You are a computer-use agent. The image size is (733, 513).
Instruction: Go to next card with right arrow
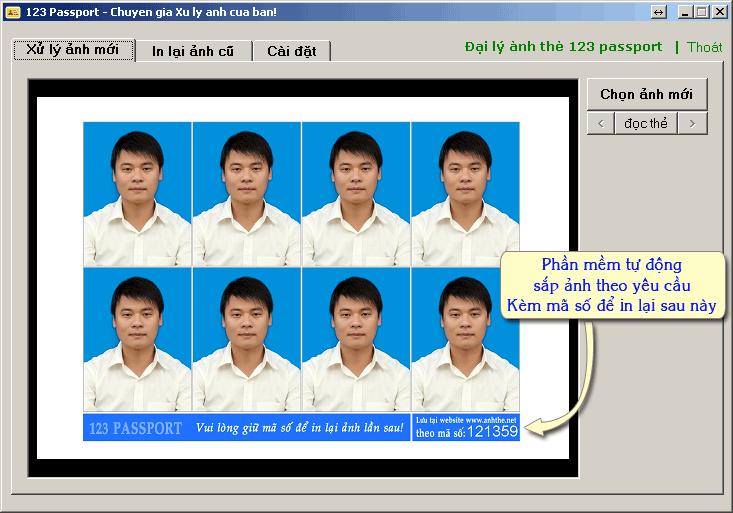pyautogui.click(x=692, y=123)
